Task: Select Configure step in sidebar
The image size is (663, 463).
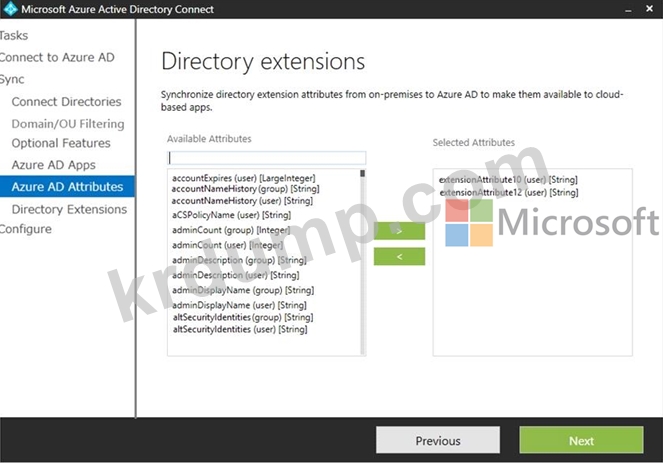Action: click(26, 229)
